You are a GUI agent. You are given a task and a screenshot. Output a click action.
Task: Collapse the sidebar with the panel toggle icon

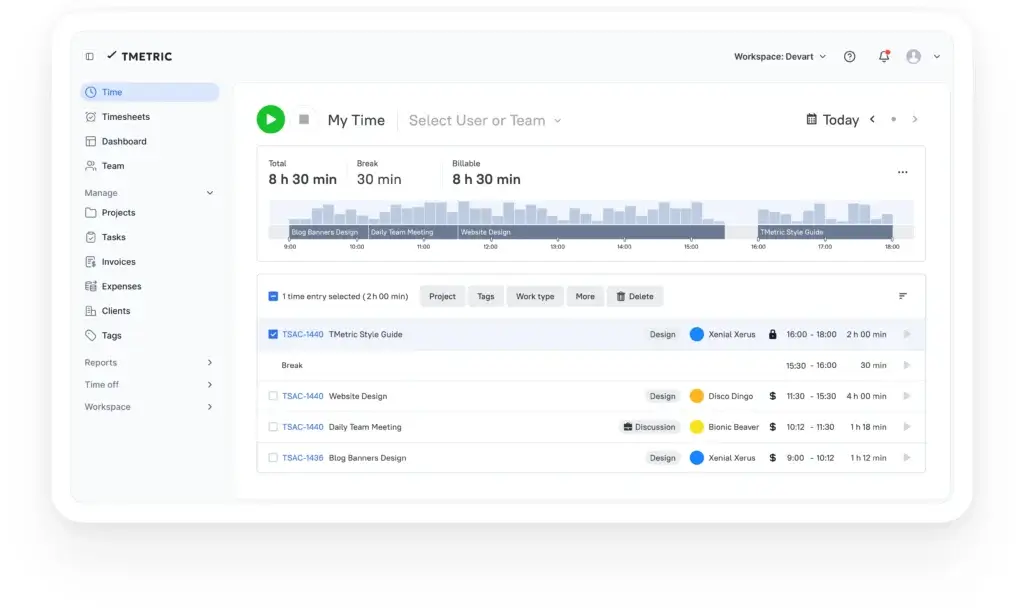(x=89, y=57)
